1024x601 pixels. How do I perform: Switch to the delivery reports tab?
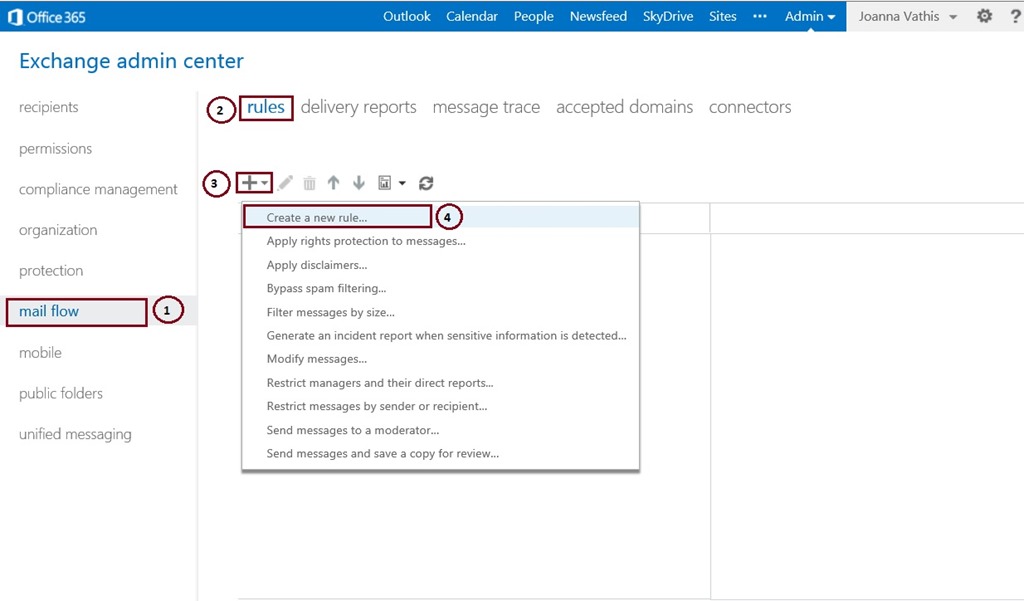click(x=358, y=107)
